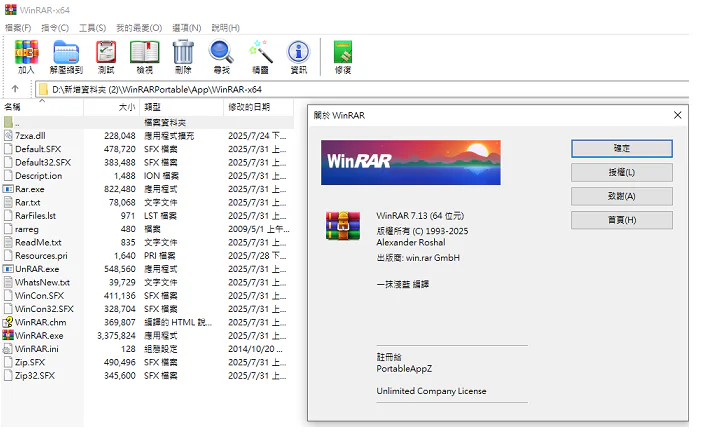Click the "Alexander Roshal" author text
The width and height of the screenshot is (727, 448).
coord(411,243)
